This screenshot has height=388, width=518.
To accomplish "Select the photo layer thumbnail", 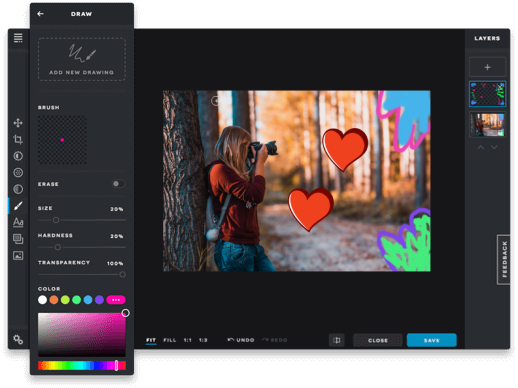I will (x=487, y=124).
